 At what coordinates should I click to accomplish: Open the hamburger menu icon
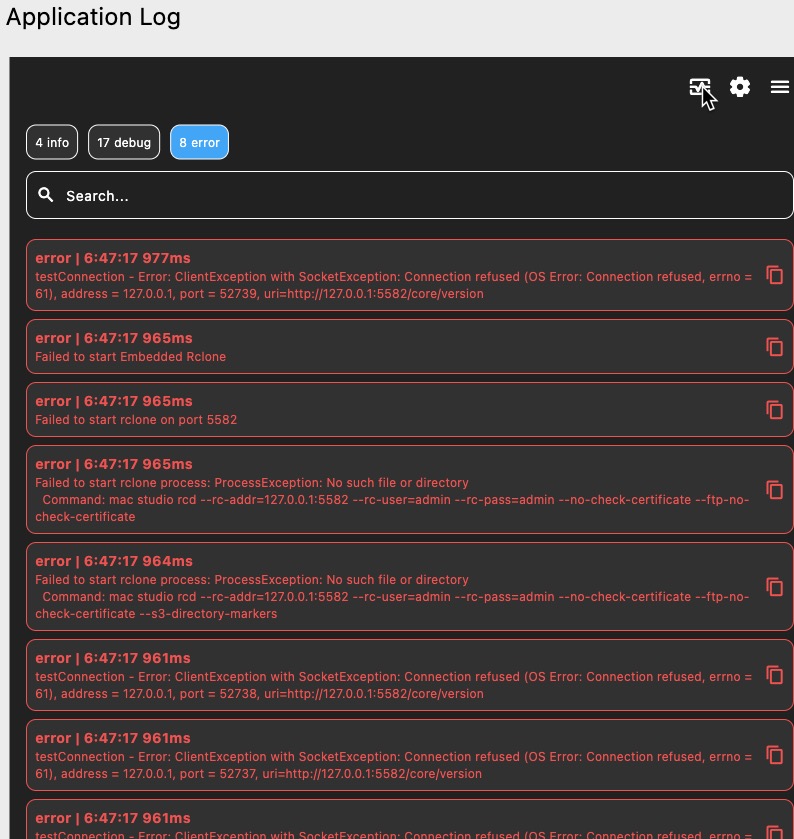[780, 87]
